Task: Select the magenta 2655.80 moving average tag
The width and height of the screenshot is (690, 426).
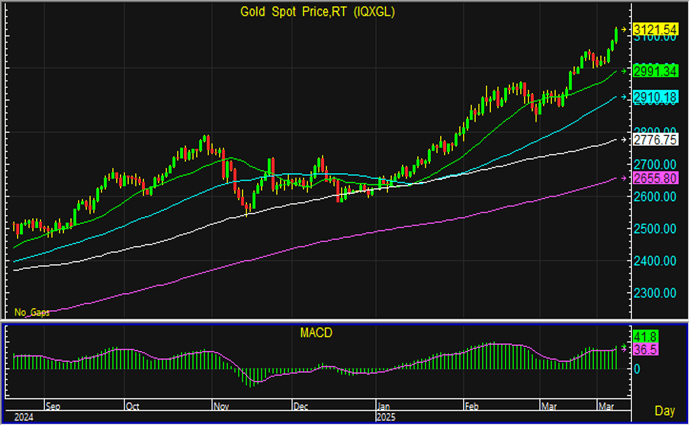Action: 656,178
